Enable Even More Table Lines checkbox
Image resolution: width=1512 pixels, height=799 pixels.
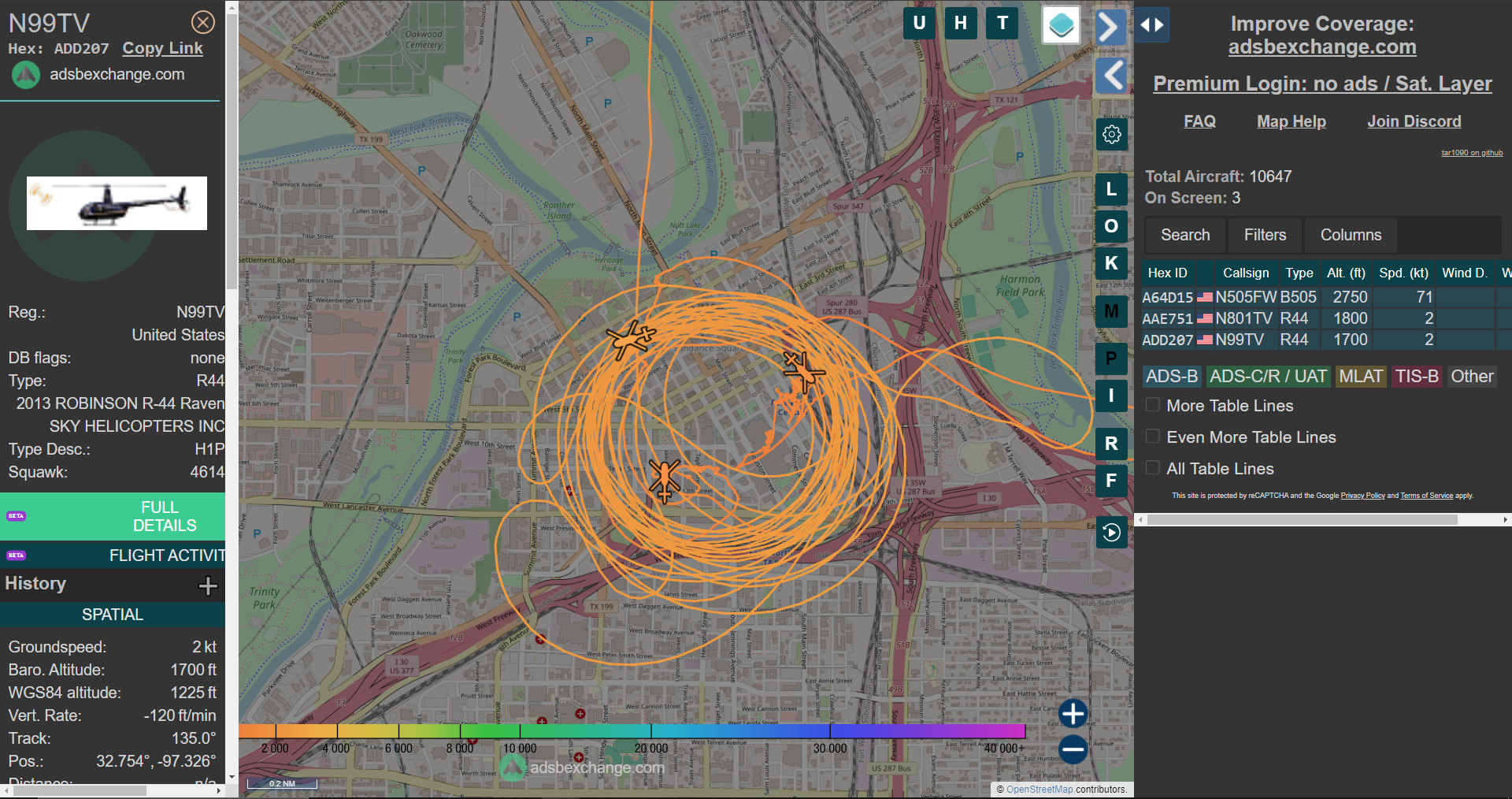pos(1153,437)
